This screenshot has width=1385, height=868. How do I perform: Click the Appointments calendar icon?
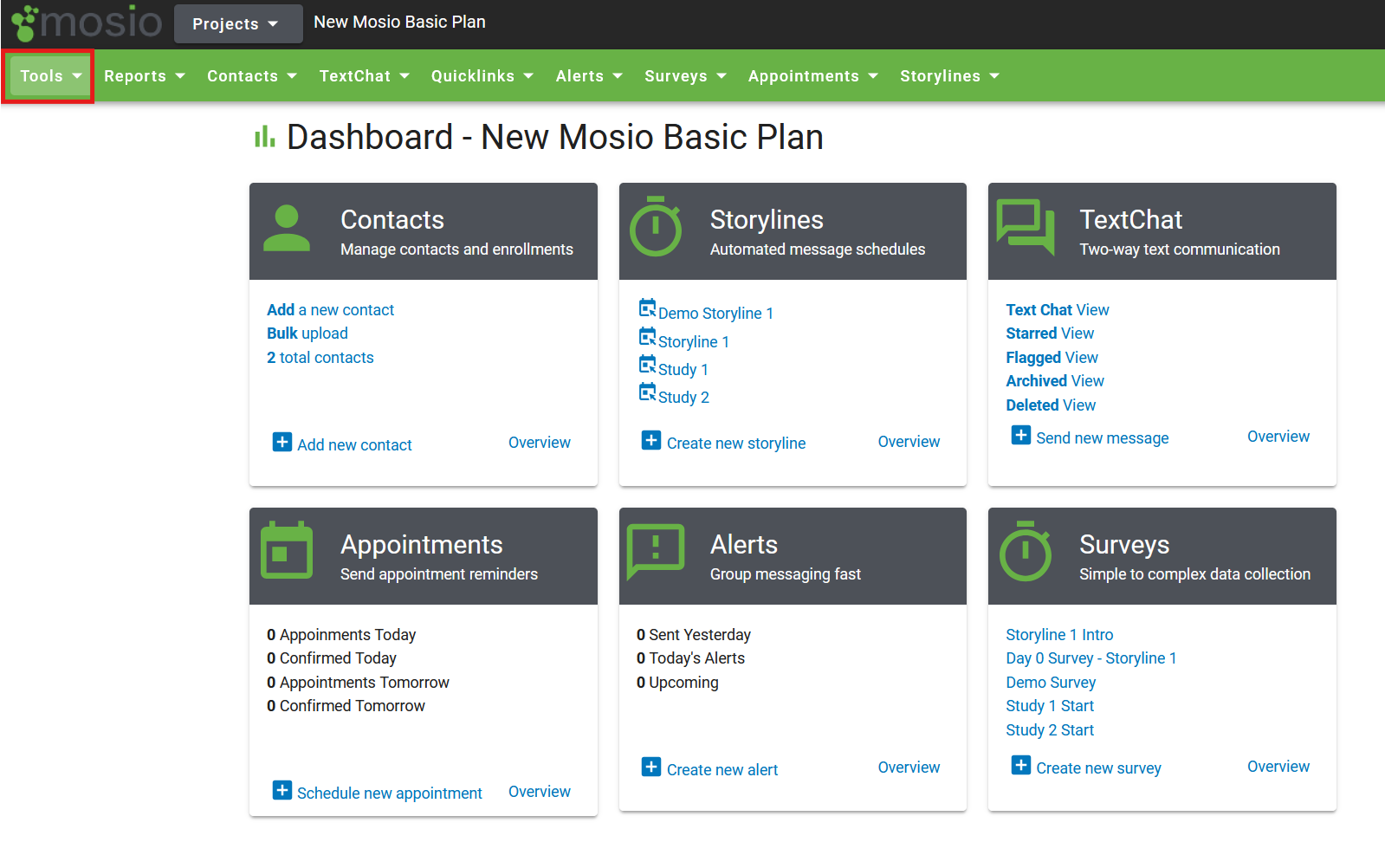pyautogui.click(x=287, y=549)
